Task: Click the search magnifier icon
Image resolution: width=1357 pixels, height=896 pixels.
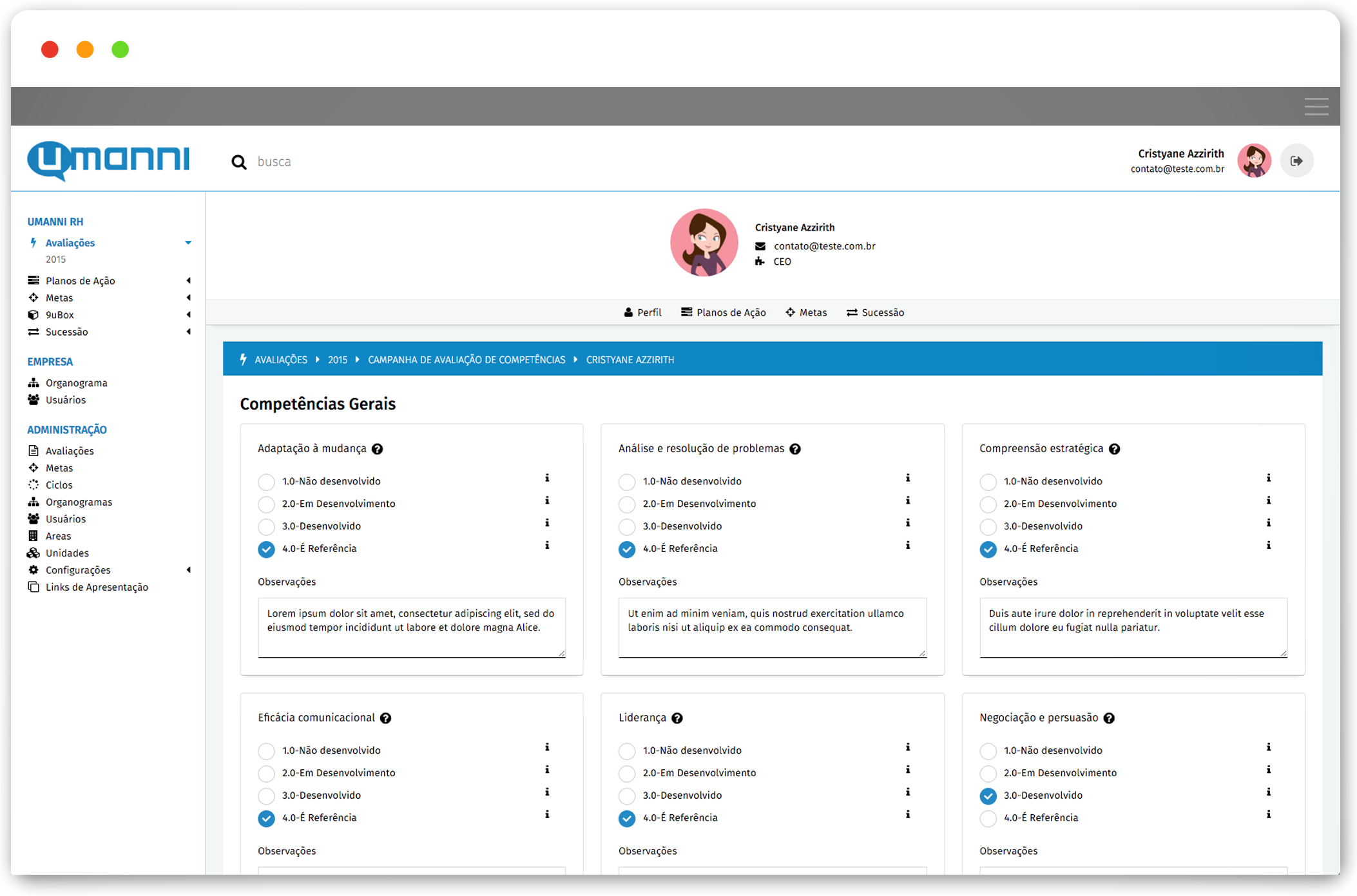Action: [239, 162]
